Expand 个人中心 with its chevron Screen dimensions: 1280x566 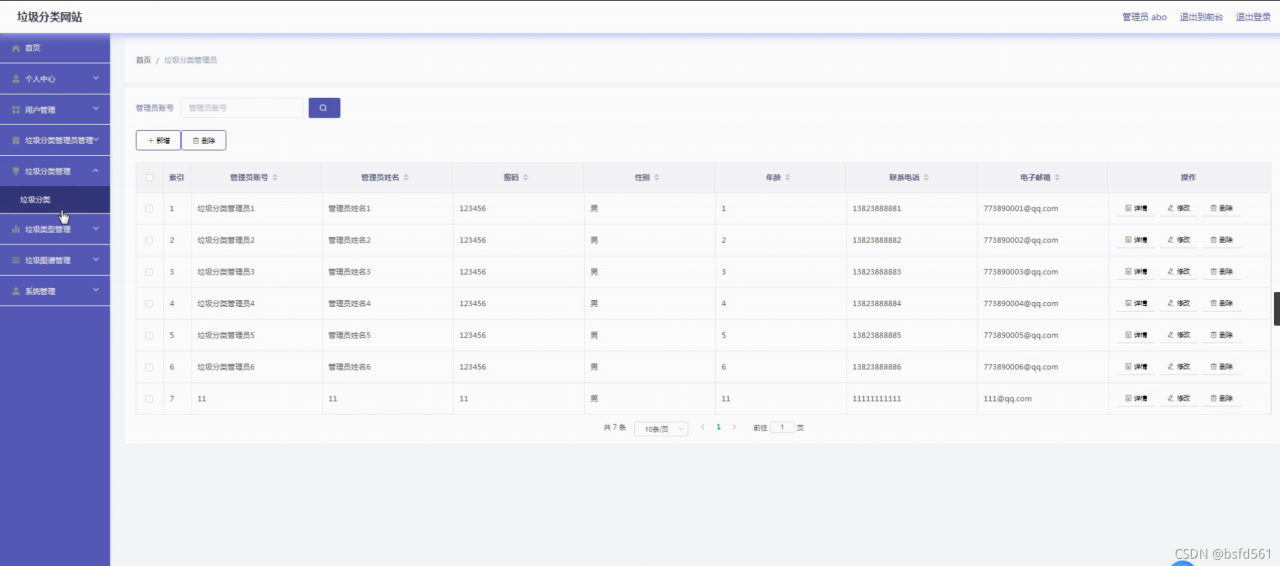point(96,78)
